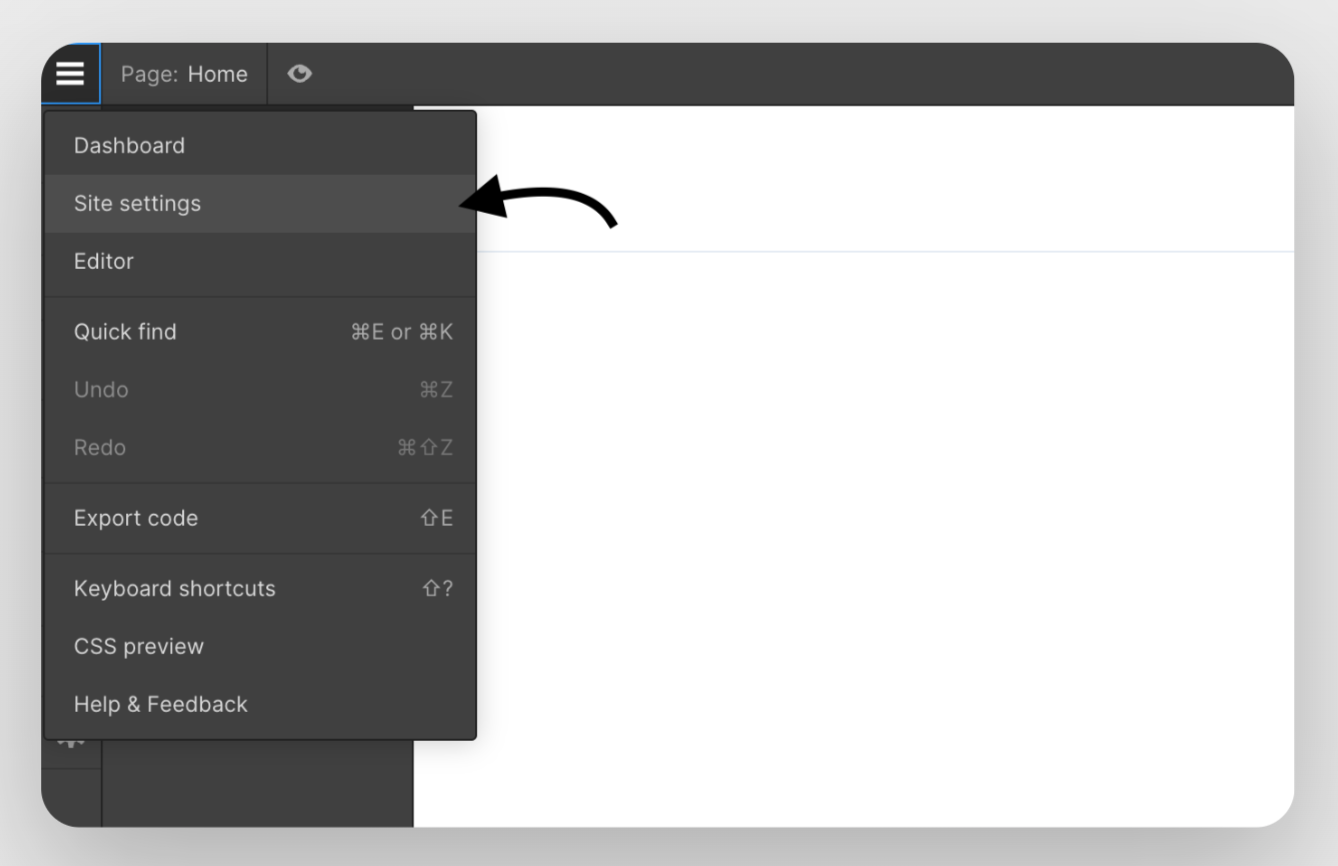This screenshot has width=1338, height=866.
Task: Switch to Editor from the menu
Action: point(260,262)
